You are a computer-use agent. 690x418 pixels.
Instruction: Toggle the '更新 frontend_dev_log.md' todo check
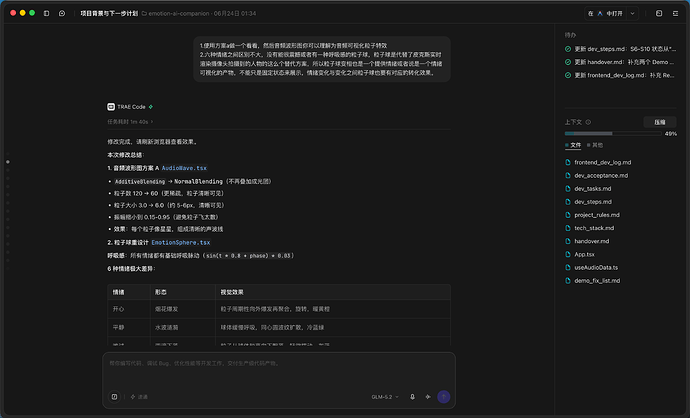pyautogui.click(x=568, y=75)
